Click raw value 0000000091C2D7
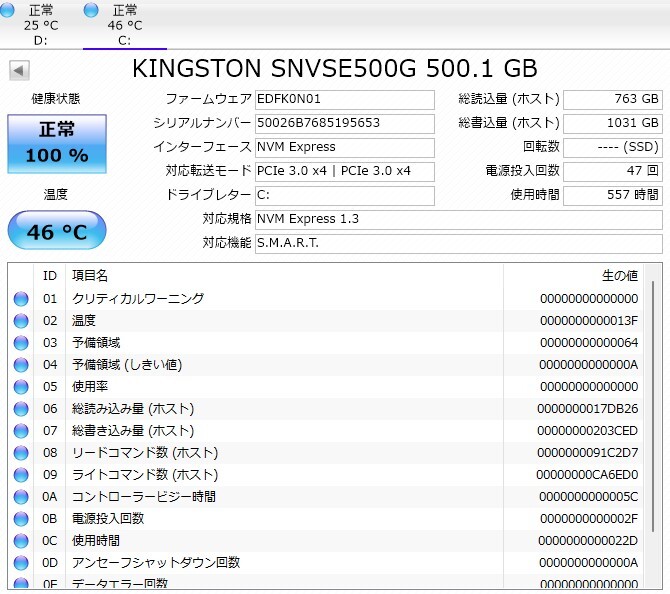This screenshot has height=594, width=670. click(x=588, y=453)
